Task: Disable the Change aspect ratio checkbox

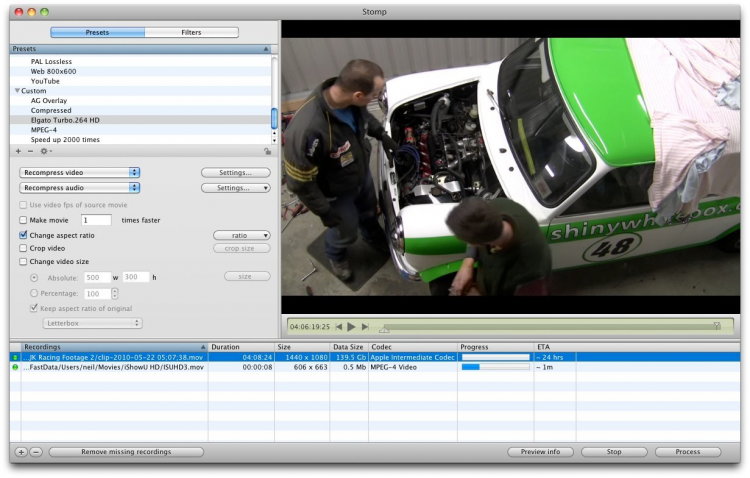Action: [x=23, y=234]
